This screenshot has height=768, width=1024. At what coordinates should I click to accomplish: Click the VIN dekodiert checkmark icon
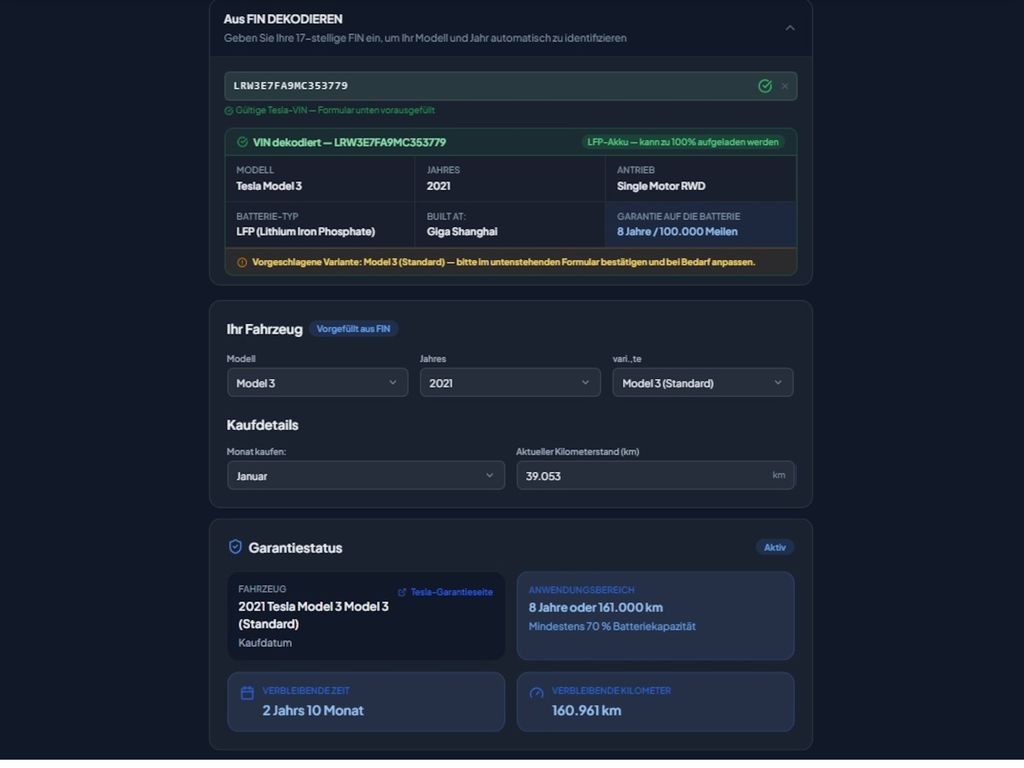pos(242,142)
